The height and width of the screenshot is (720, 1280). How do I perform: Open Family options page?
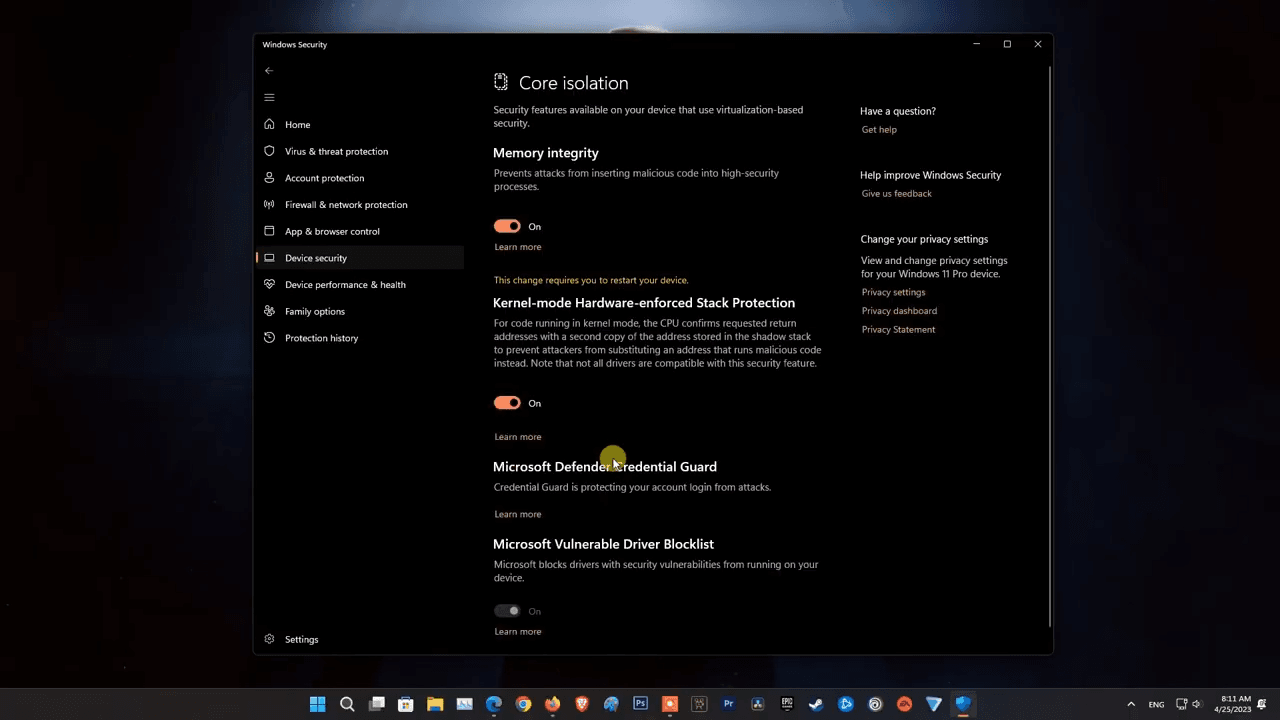[x=360, y=311]
